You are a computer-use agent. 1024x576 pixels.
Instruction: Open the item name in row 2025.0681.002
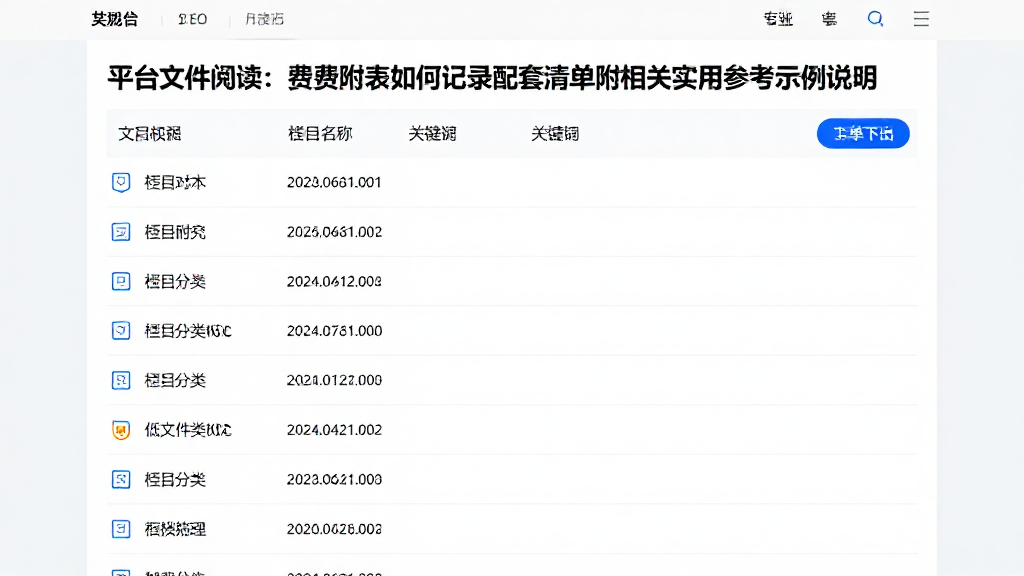175,232
